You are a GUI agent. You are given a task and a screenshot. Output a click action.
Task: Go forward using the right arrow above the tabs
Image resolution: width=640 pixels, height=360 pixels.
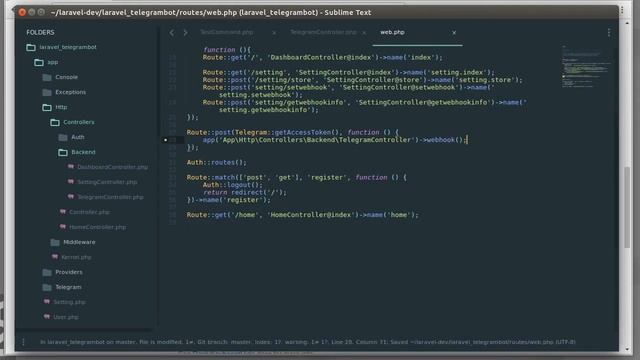tap(185, 33)
